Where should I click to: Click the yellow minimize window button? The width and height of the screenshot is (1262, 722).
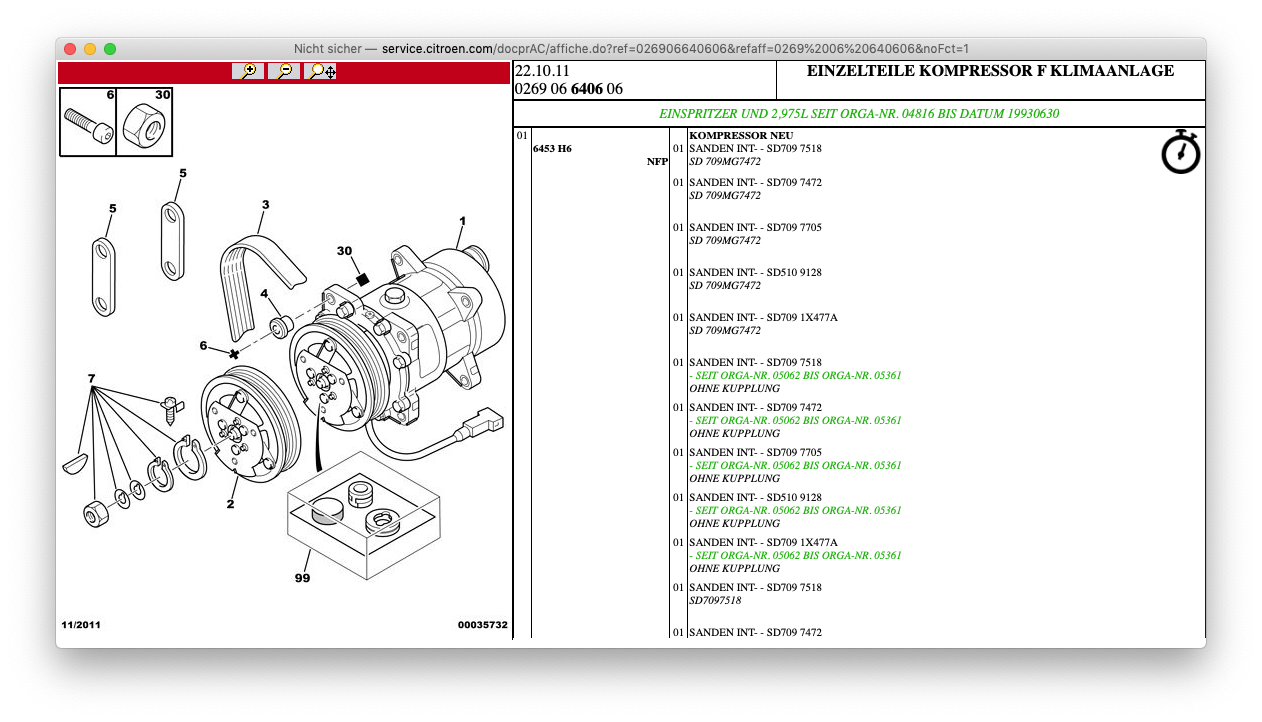pos(90,48)
